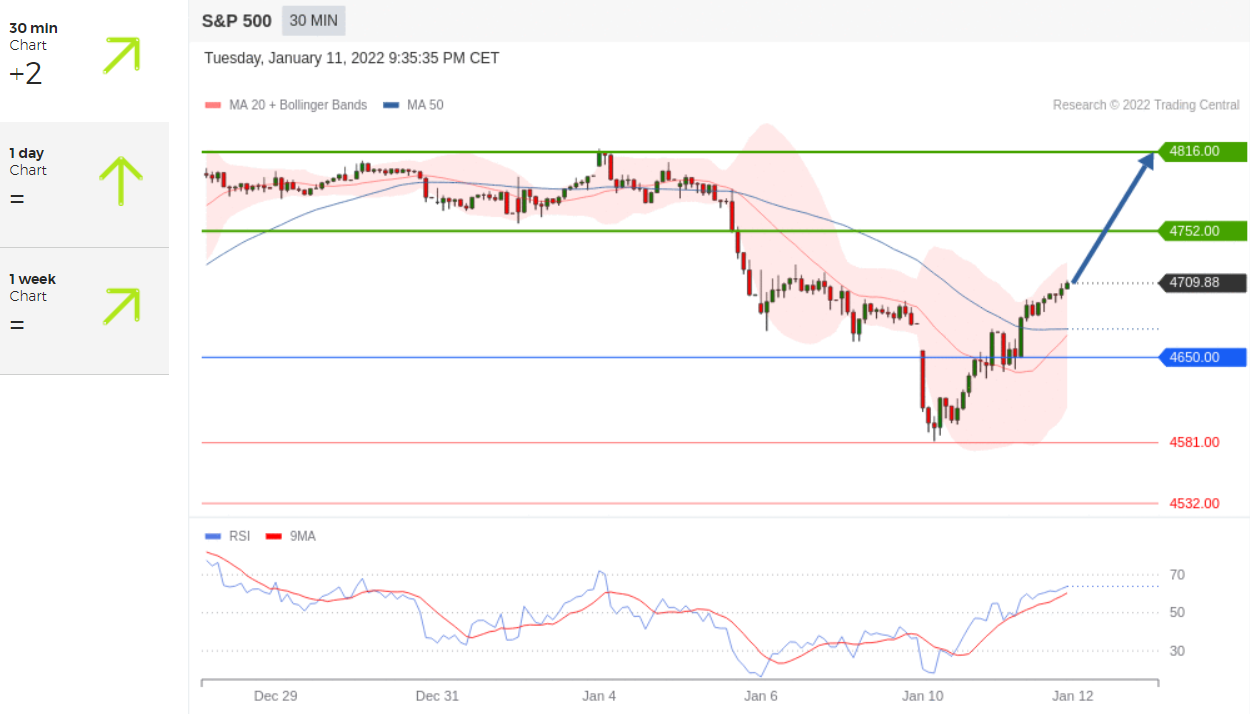Click the Jan 10 axis label

click(x=923, y=696)
